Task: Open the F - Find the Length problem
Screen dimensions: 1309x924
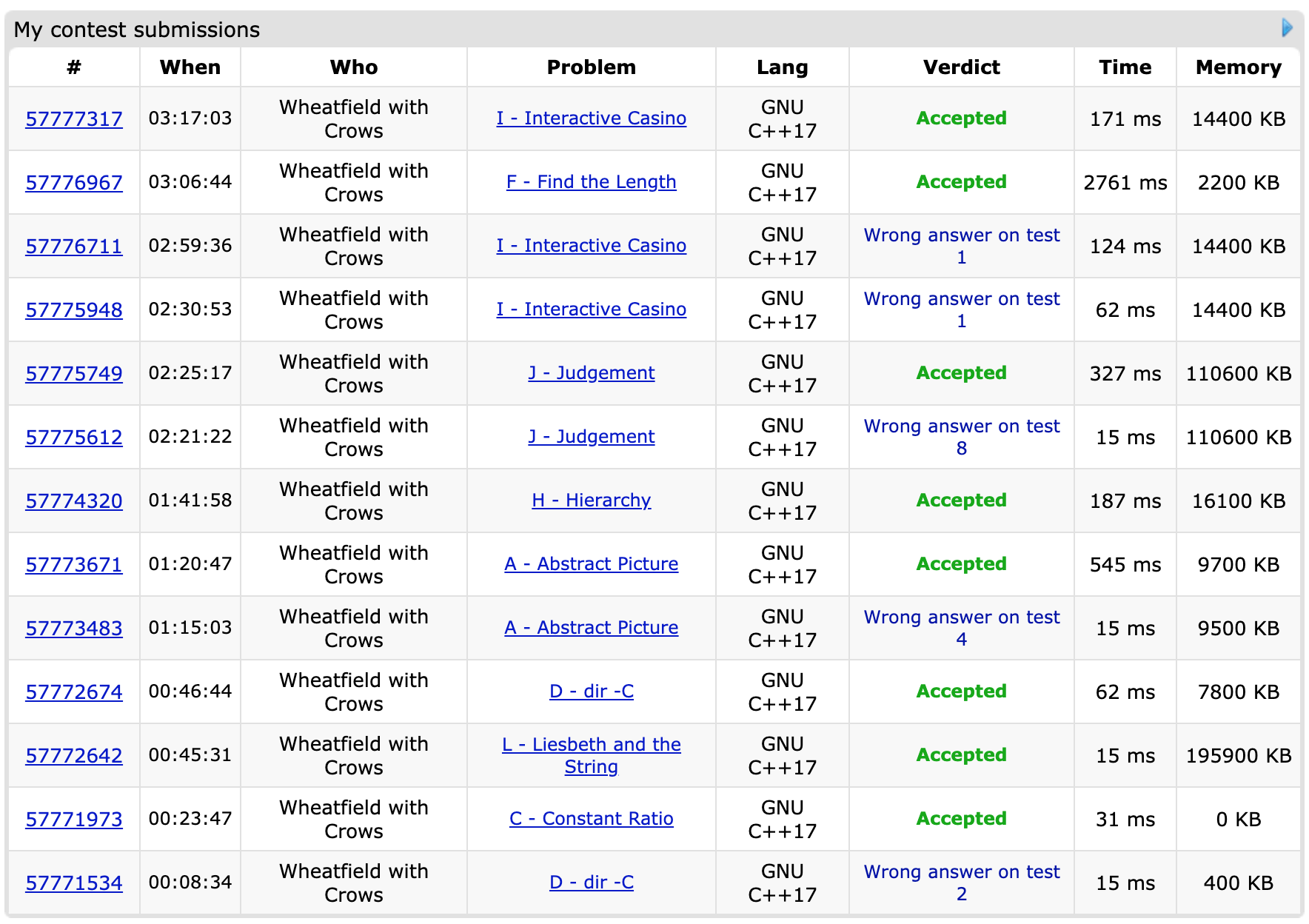Action: (591, 182)
